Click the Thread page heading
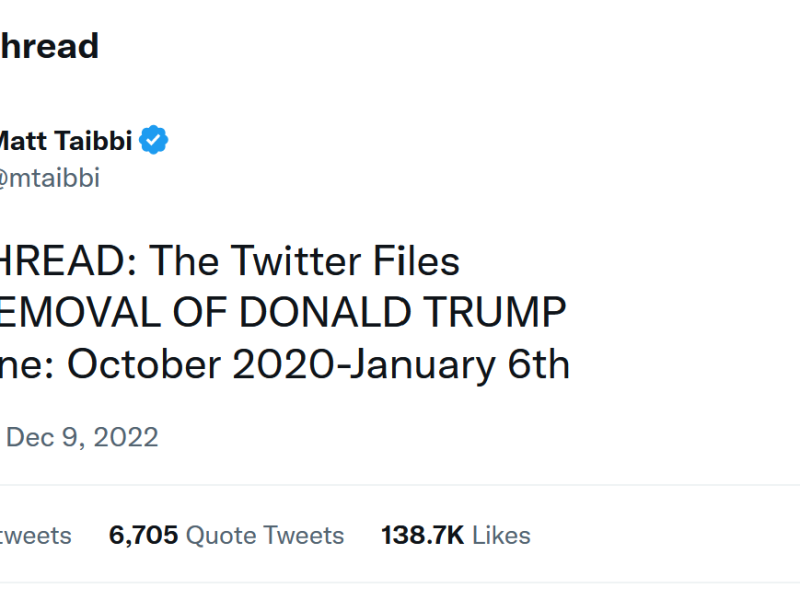This screenshot has width=800, height=600. pos(50,46)
